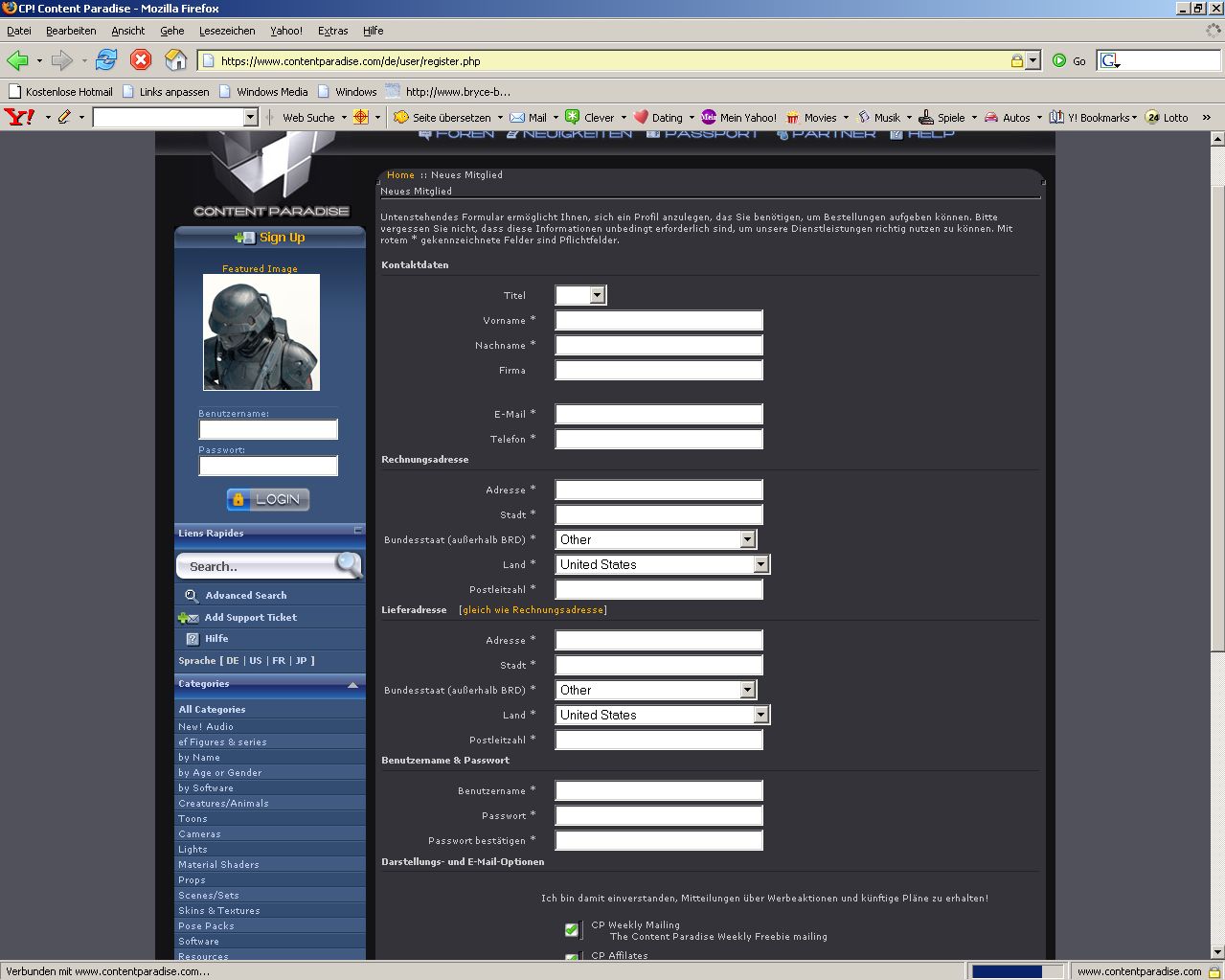This screenshot has height=980, width=1225.
Task: Open the Autos toolbar item
Action: 1008,118
